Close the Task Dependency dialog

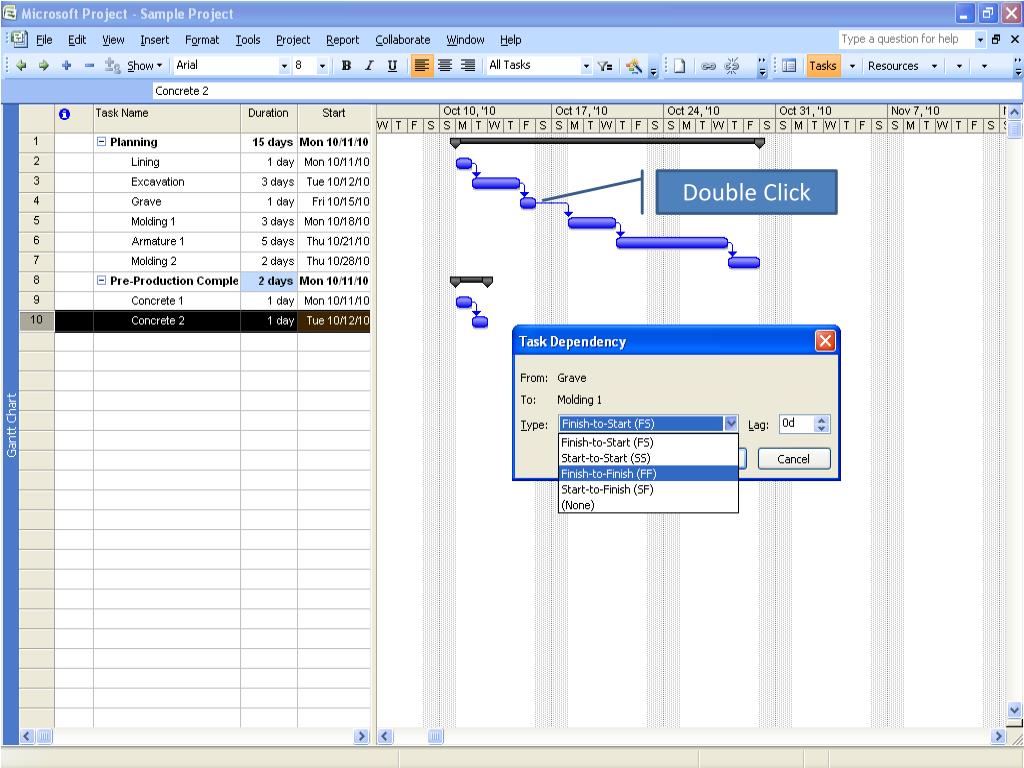point(825,341)
